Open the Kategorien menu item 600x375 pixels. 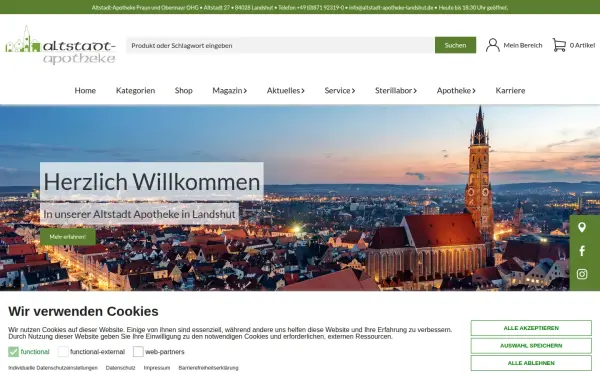pos(135,91)
